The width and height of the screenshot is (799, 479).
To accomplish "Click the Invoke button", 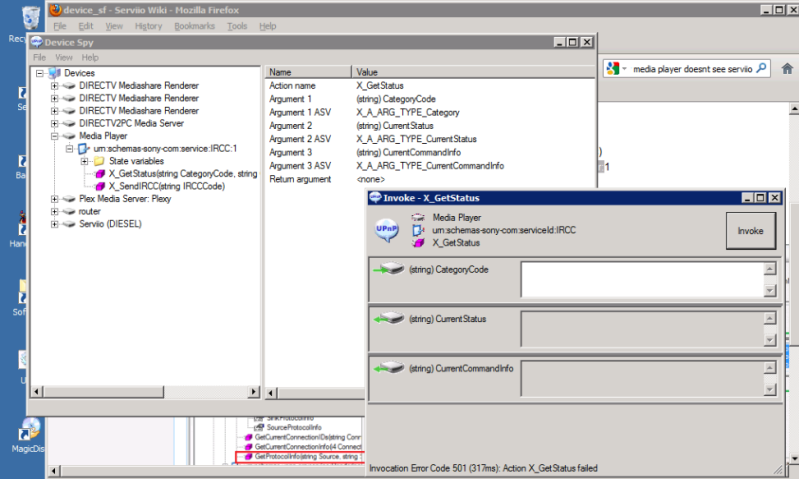I will pos(751,231).
